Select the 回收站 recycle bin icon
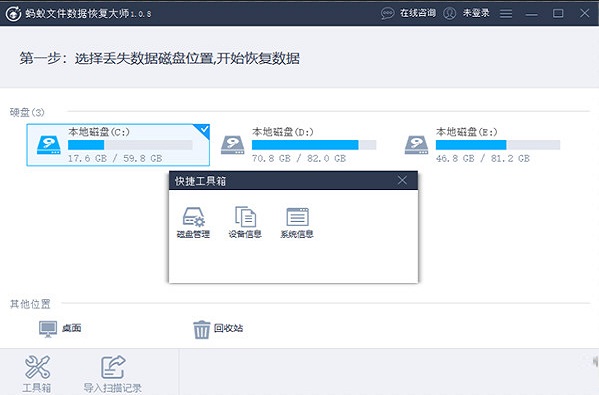Viewport: 599px width, 395px height. (201, 329)
